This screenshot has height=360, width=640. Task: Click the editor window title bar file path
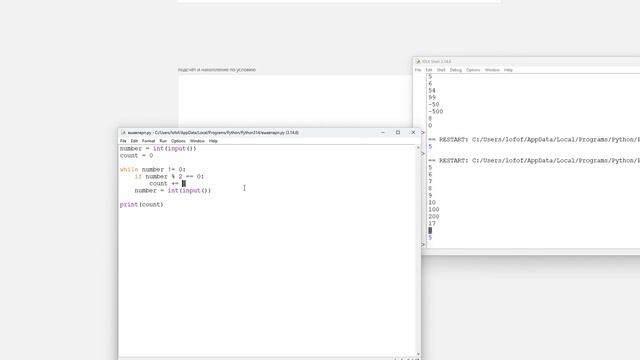[227, 133]
